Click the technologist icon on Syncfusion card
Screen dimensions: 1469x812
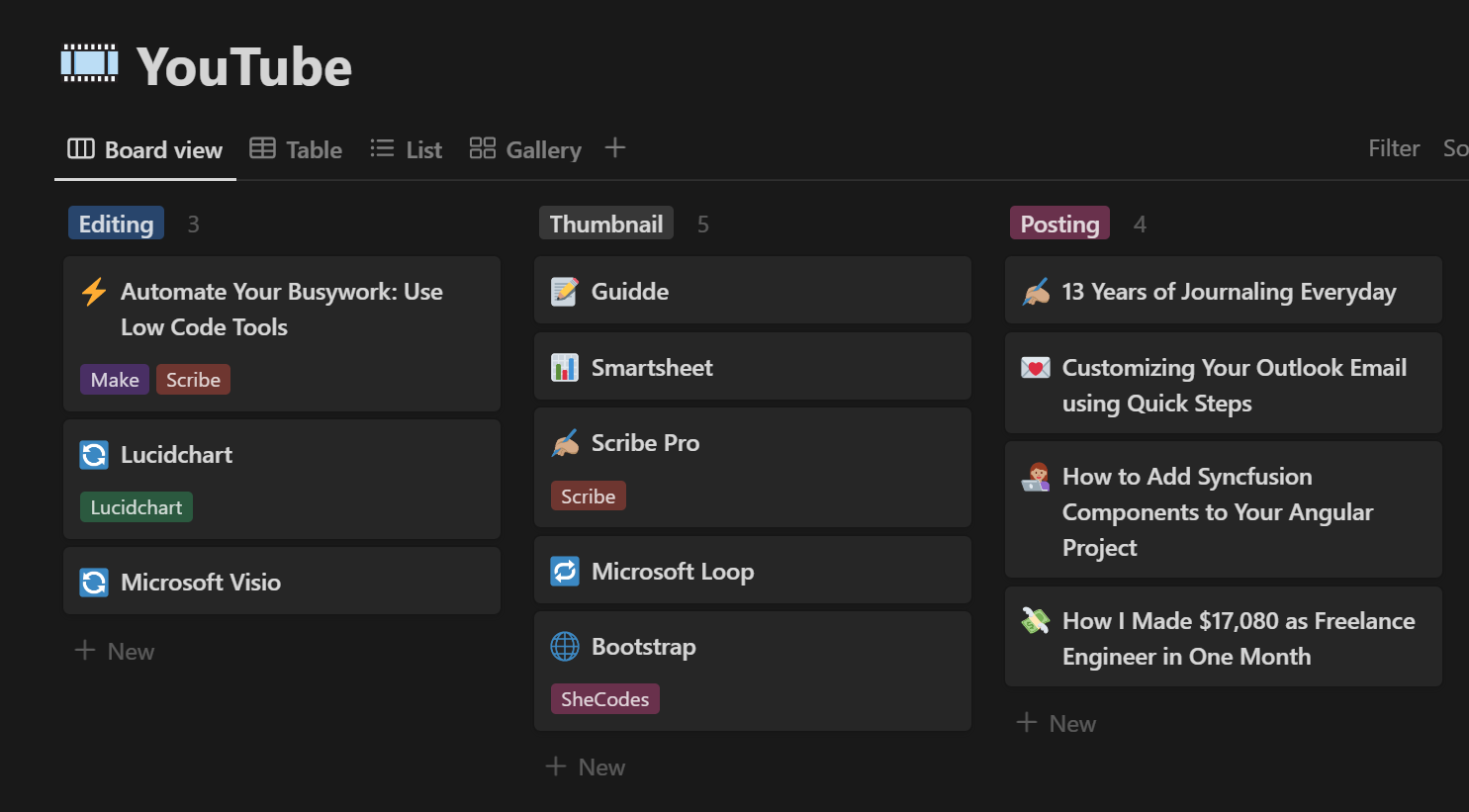[1036, 477]
